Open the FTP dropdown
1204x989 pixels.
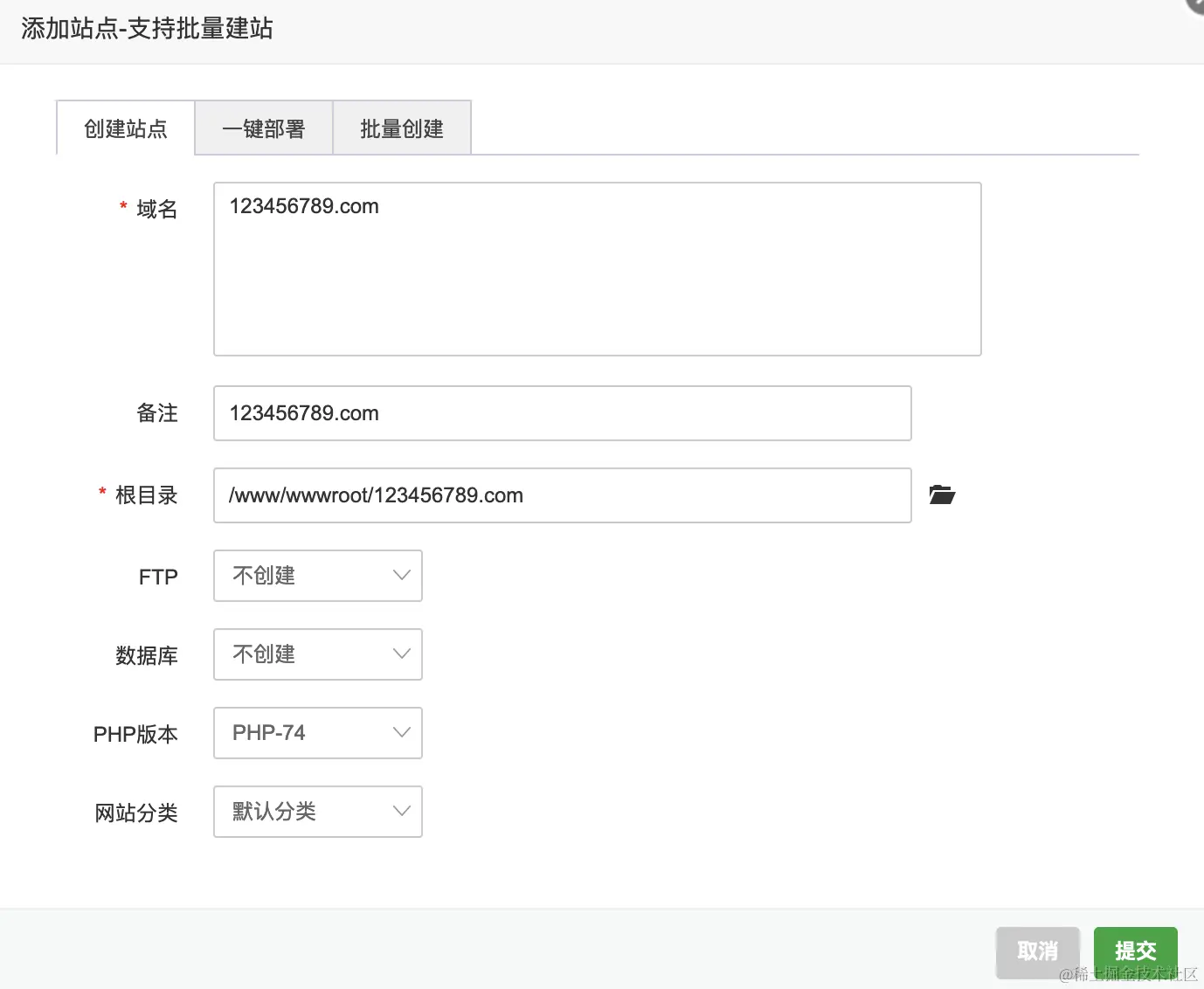point(318,576)
